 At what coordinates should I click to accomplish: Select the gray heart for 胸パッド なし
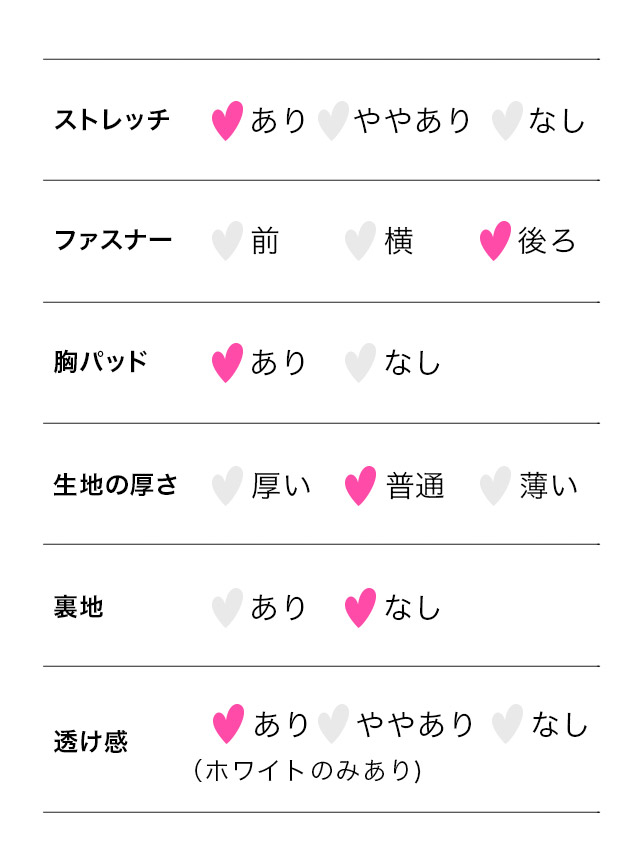tap(360, 362)
